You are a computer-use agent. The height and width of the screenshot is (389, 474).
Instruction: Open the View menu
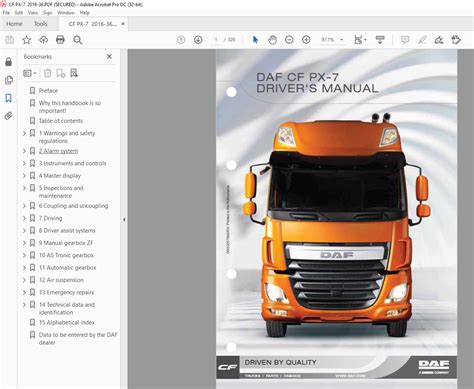[33, 13]
